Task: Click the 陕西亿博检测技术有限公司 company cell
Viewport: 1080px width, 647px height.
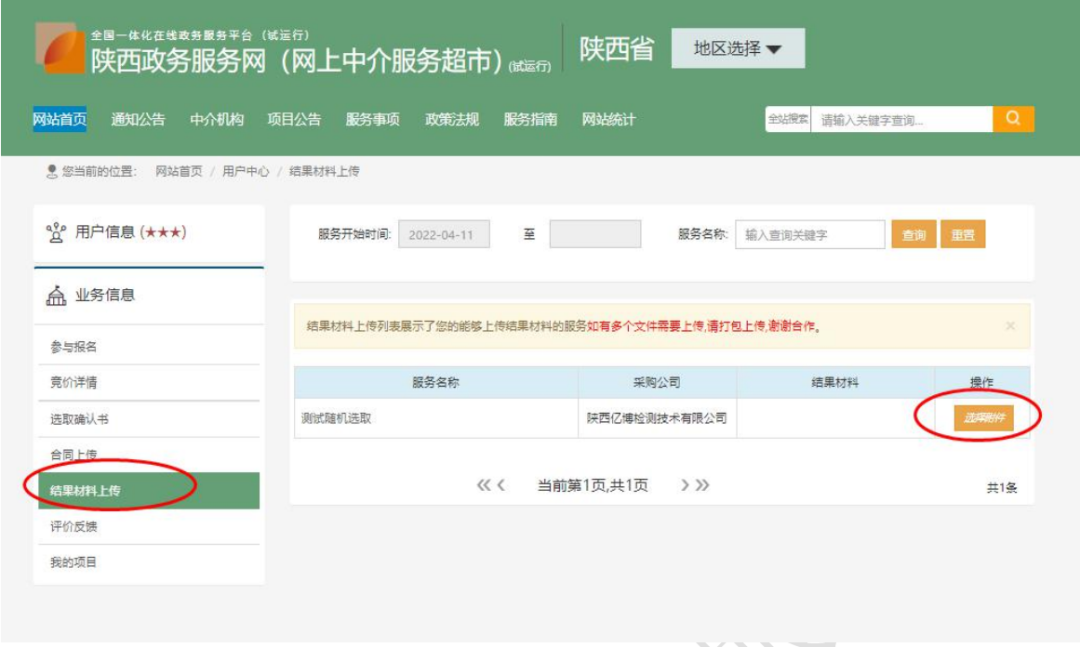Action: pos(657,418)
